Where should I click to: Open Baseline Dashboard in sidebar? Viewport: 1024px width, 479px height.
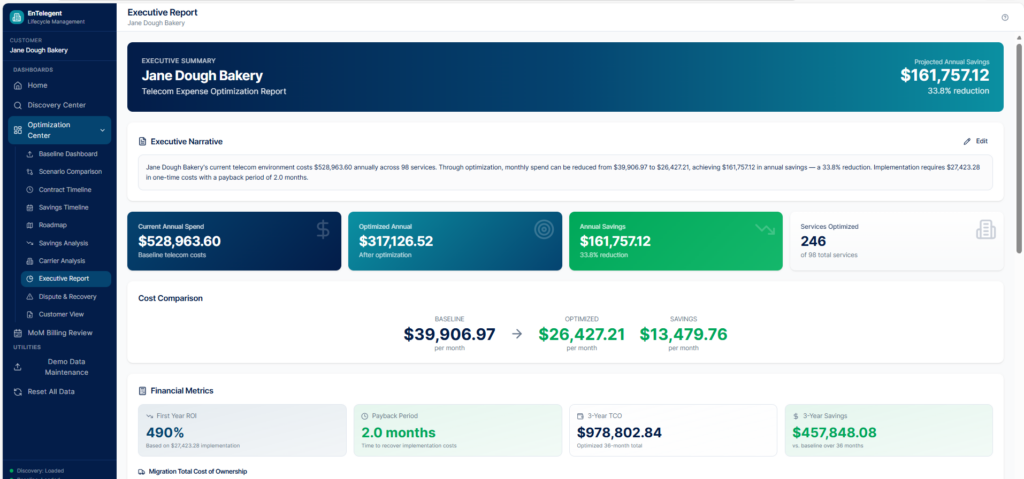(x=67, y=154)
